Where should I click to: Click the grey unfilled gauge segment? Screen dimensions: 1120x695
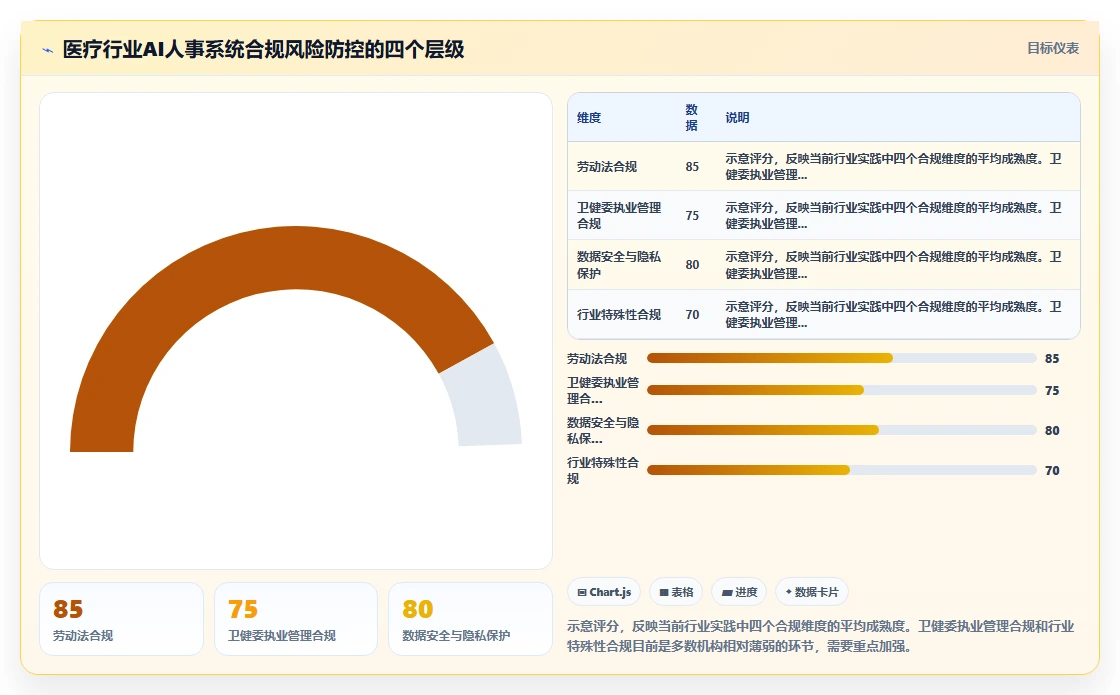(x=483, y=397)
